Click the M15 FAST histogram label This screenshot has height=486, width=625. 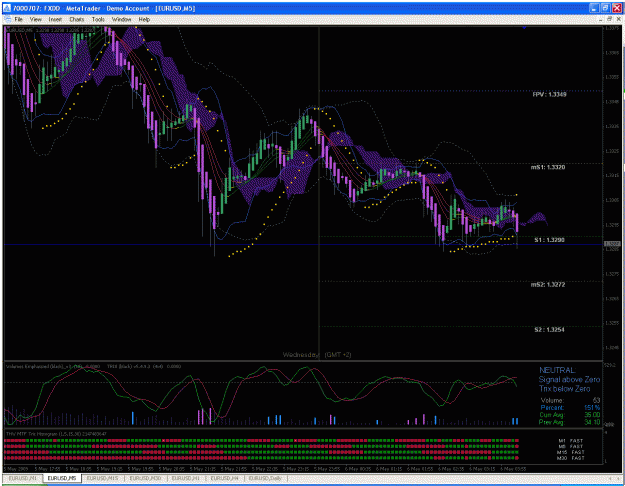click(570, 453)
